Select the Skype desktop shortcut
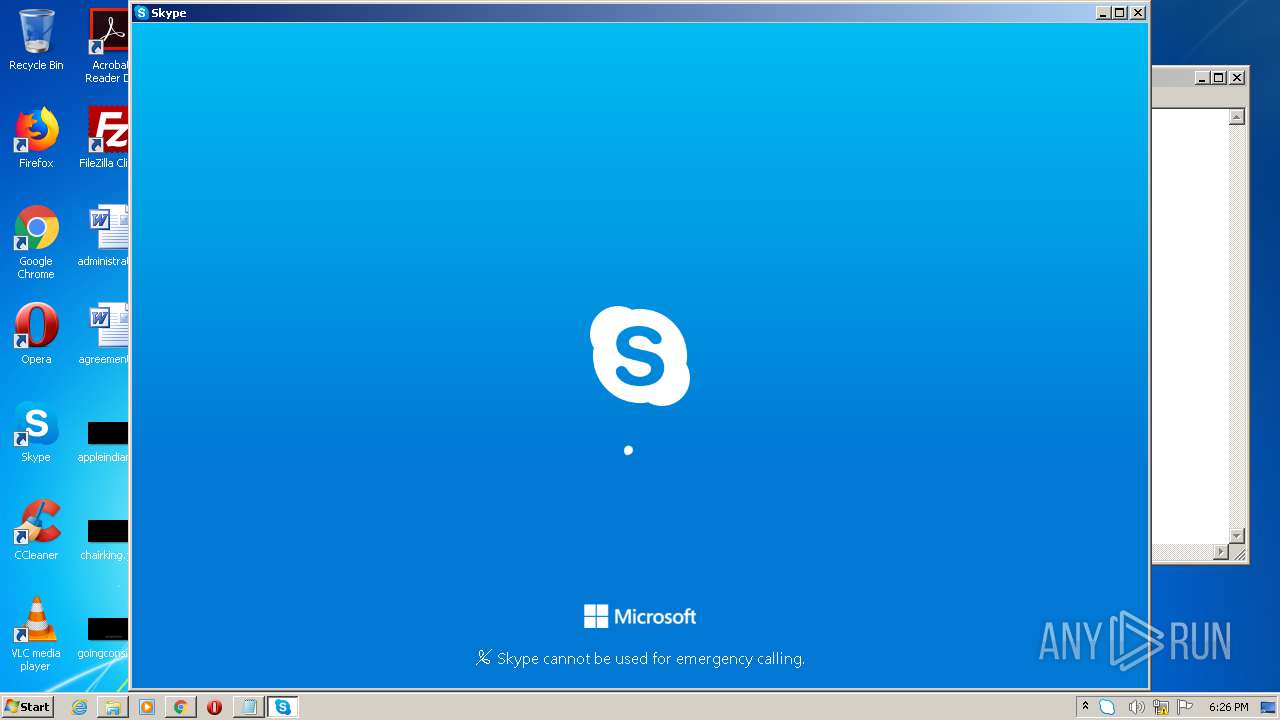 coord(36,432)
